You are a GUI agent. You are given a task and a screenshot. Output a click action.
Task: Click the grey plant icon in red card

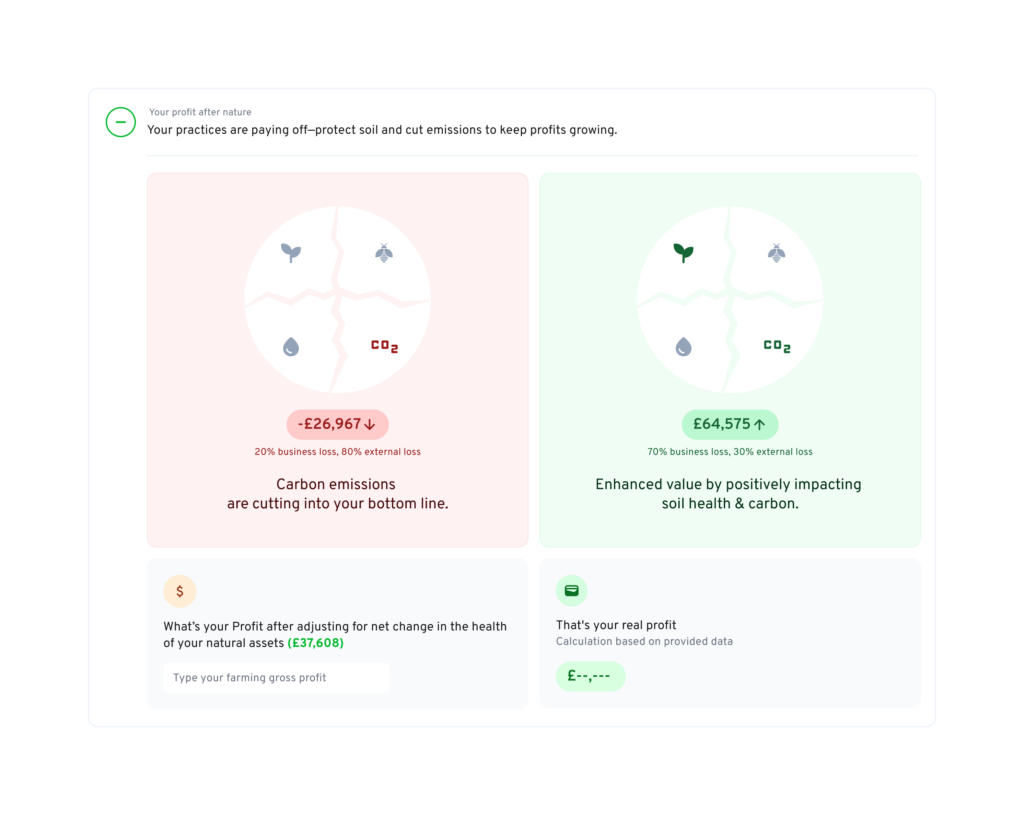click(291, 253)
